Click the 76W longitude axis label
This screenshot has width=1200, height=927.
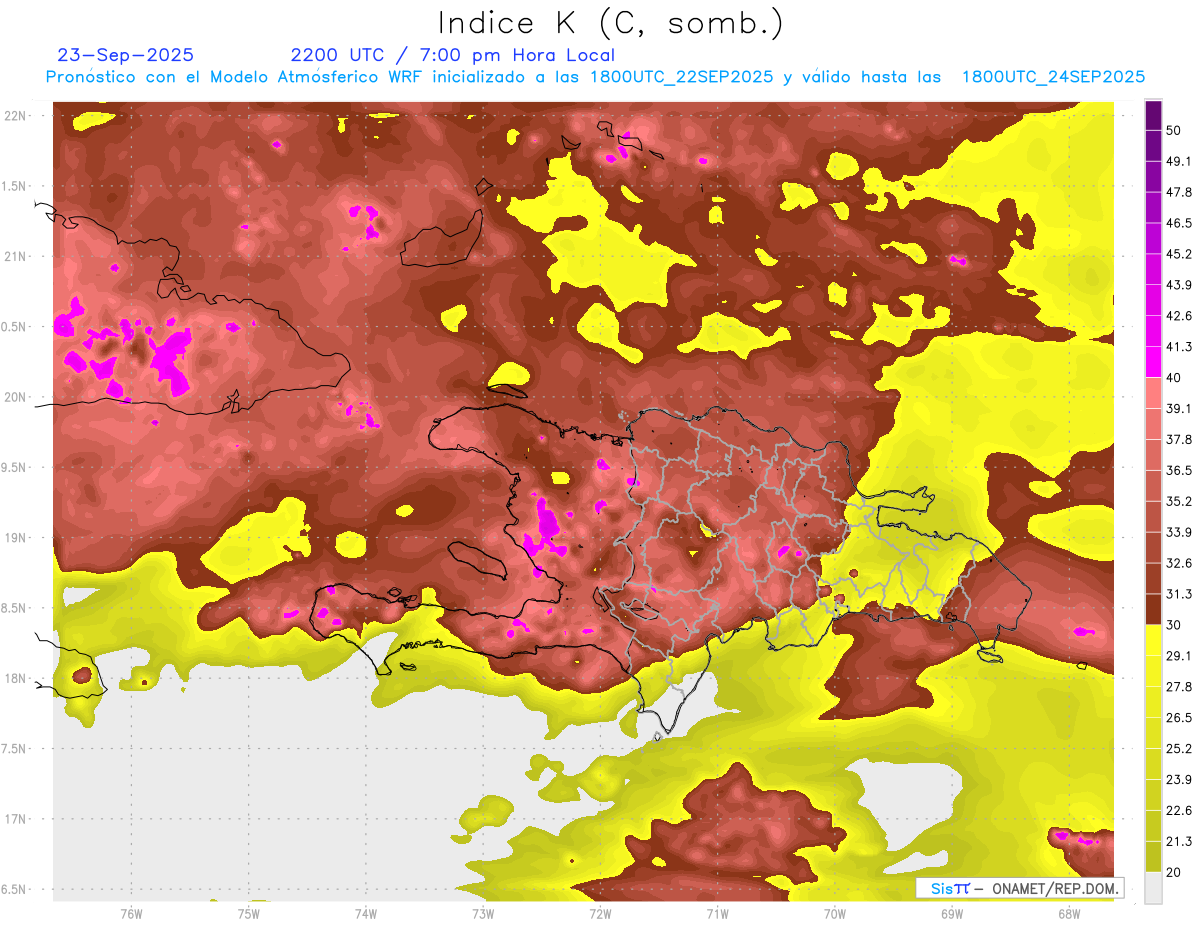[x=131, y=913]
